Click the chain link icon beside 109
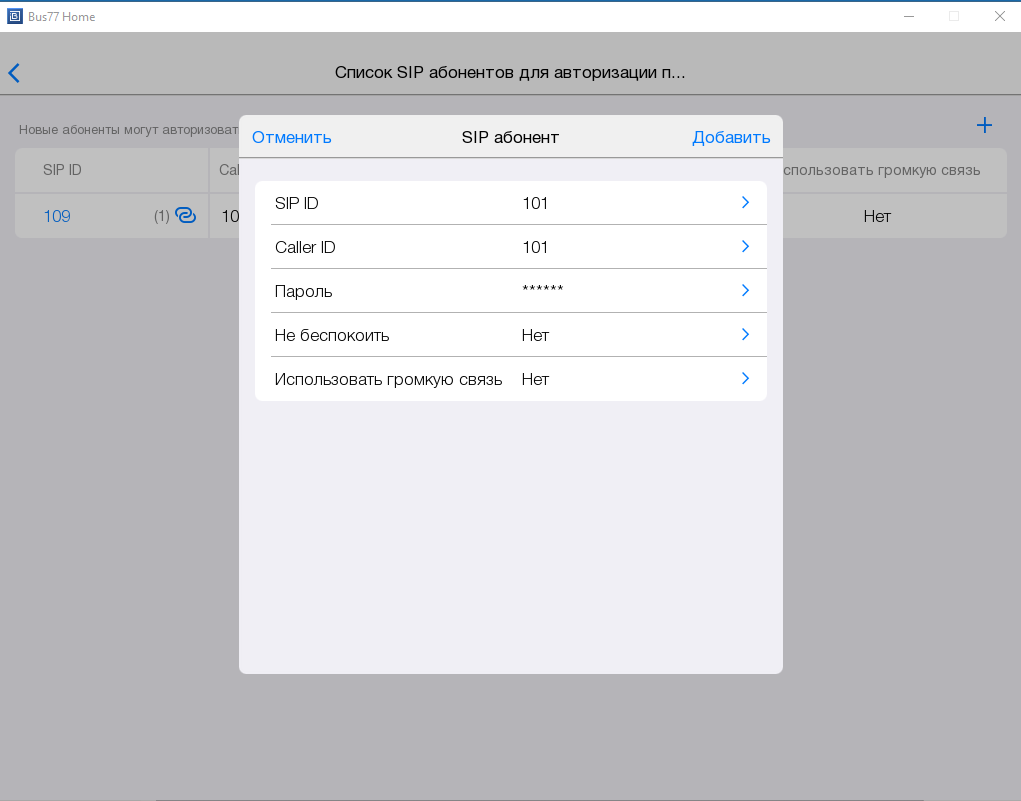Screen dimensions: 1021x801 (185, 215)
